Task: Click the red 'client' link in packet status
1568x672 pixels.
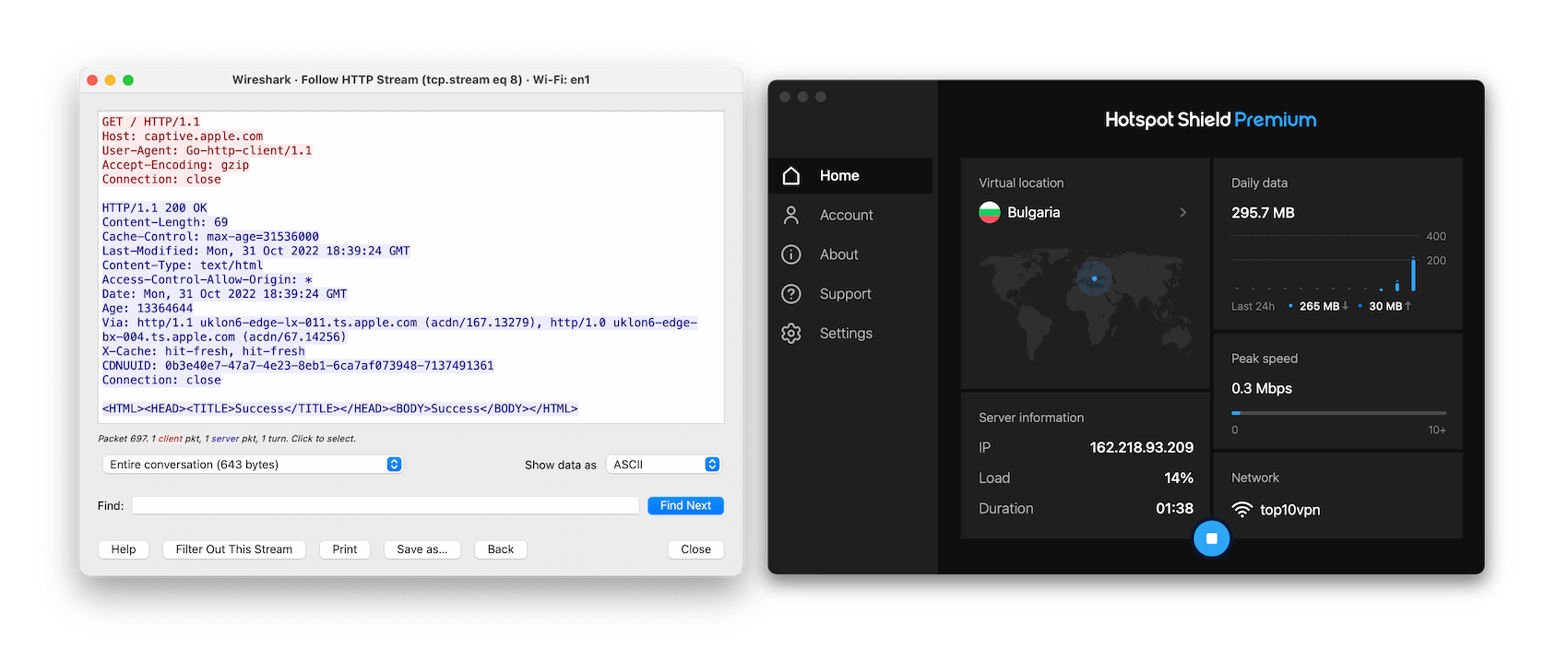Action: coord(171,439)
